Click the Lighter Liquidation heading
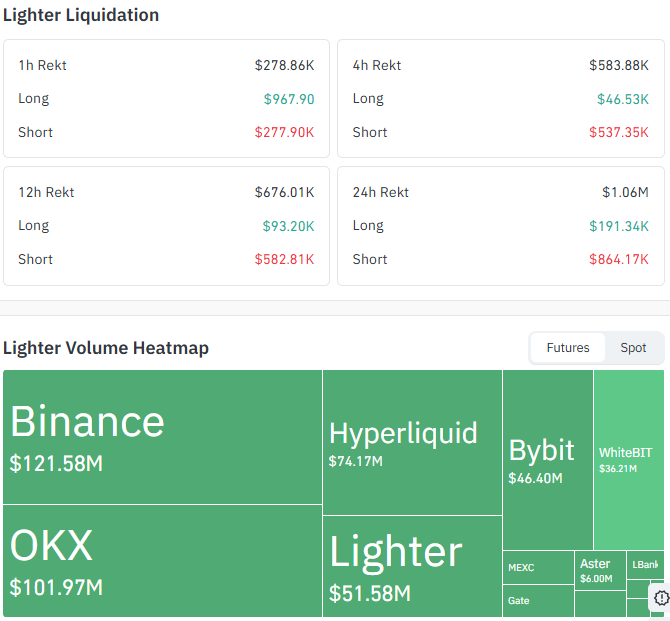Image resolution: width=670 pixels, height=621 pixels. [x=81, y=15]
